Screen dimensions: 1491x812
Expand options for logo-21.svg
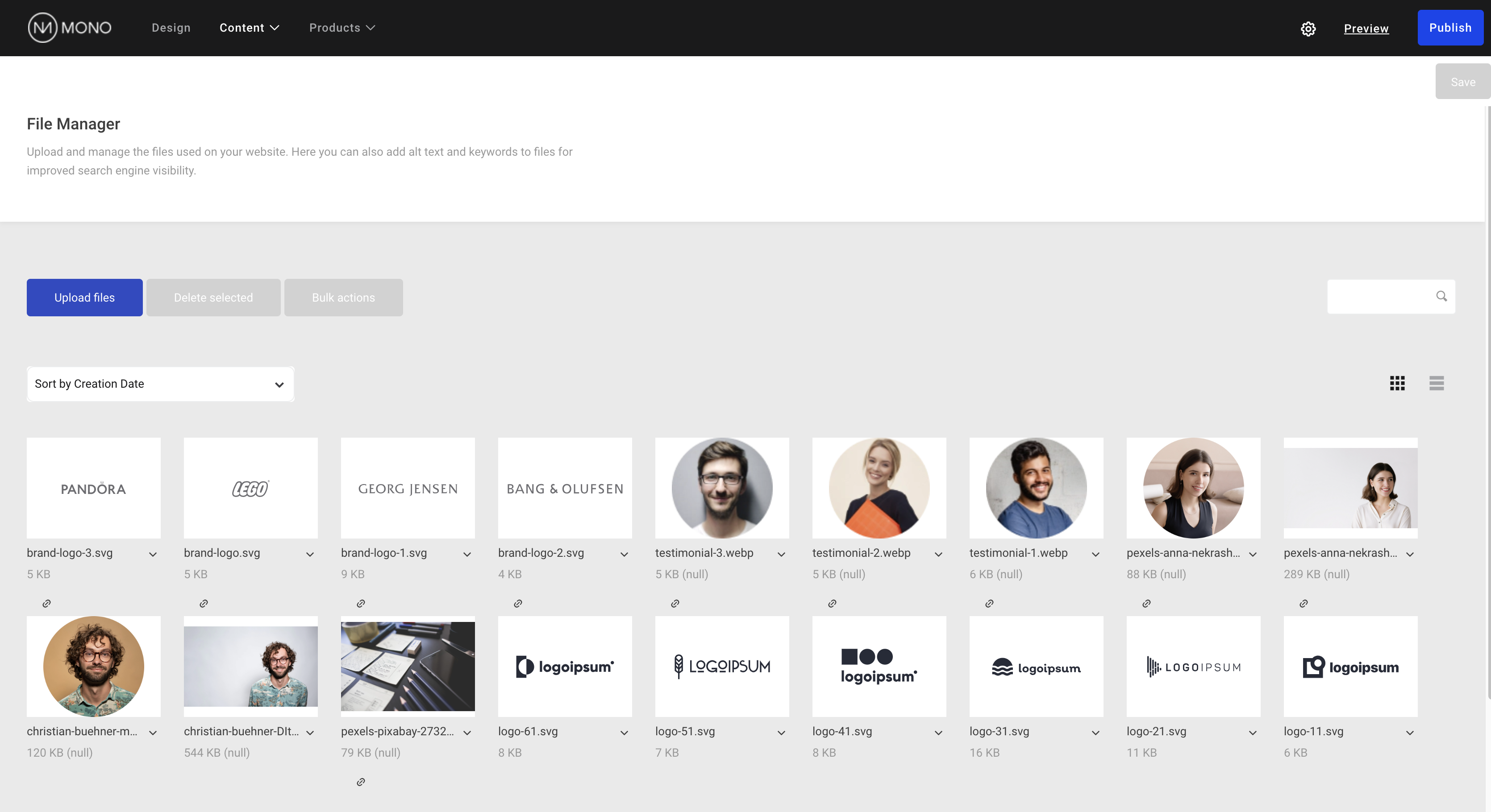pos(1253,733)
